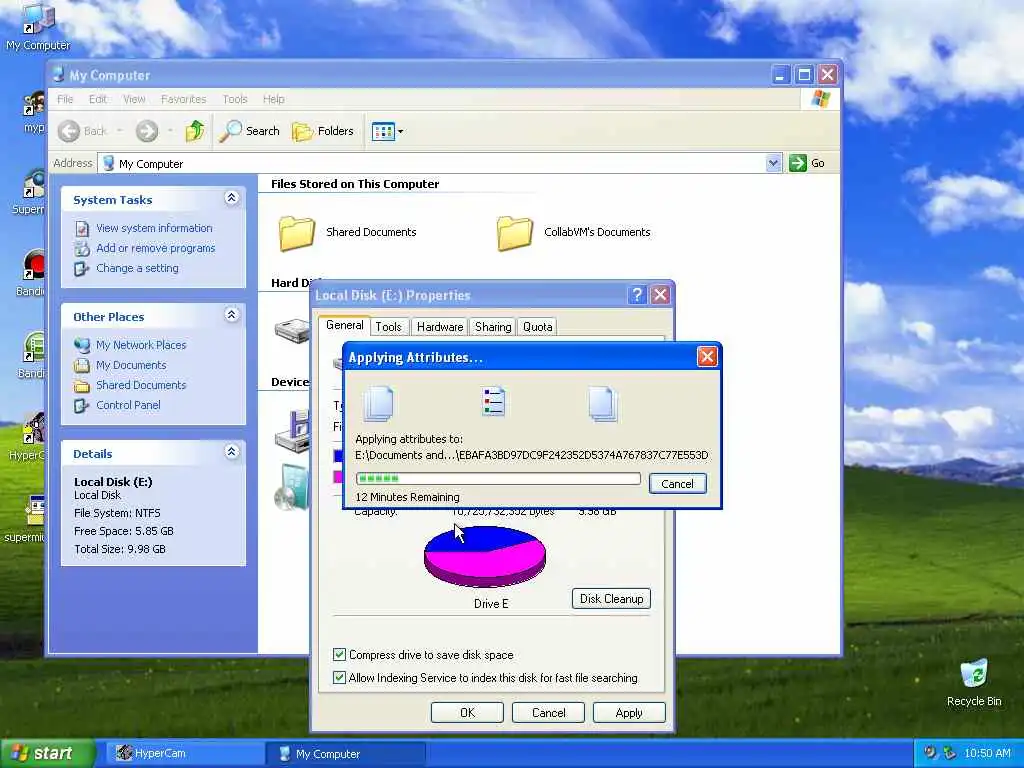Expand the Address bar dropdown
The width and height of the screenshot is (1024, 768).
773,163
